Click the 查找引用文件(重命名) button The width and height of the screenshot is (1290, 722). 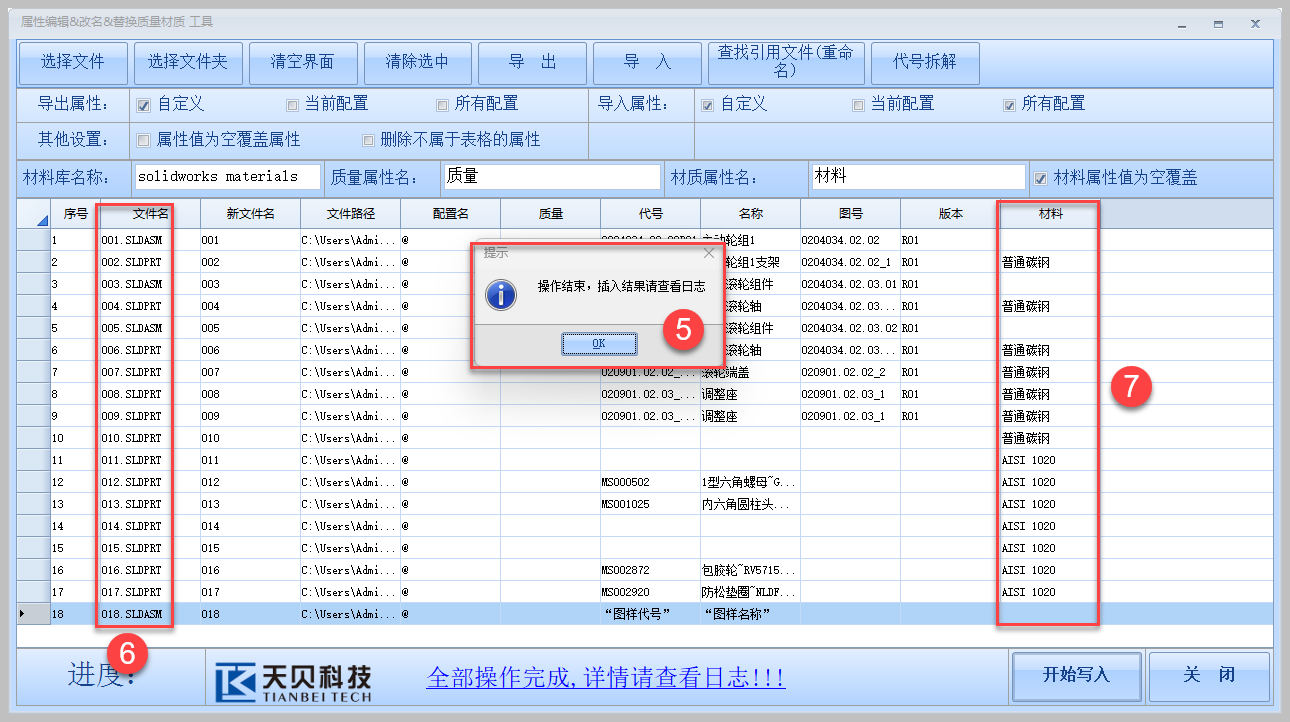(x=785, y=62)
